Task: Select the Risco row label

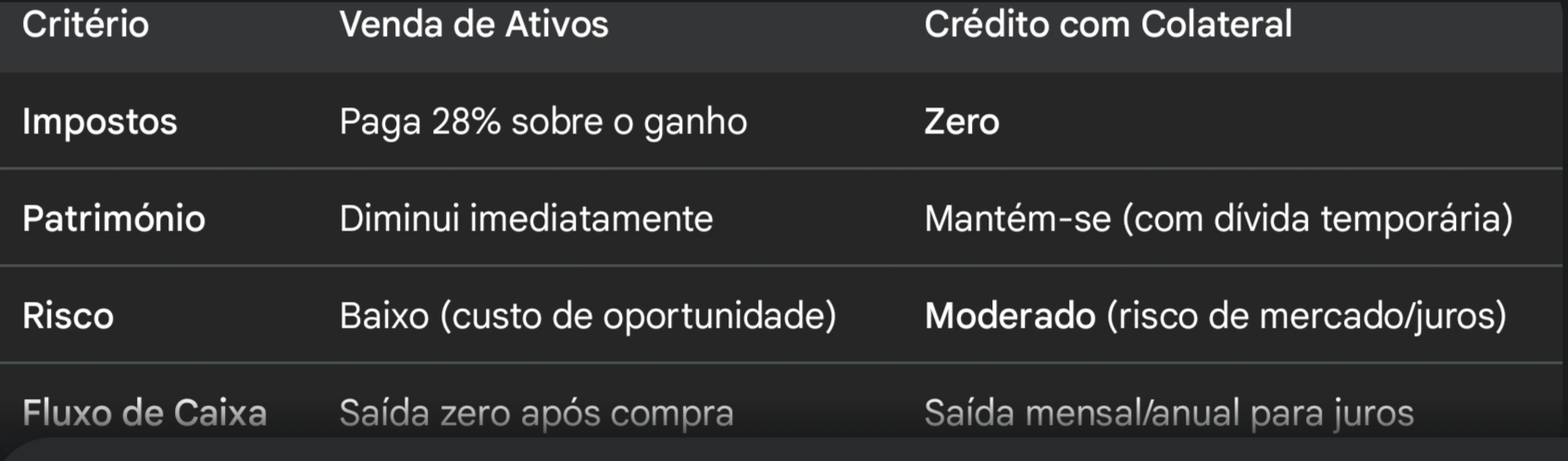Action: (x=68, y=317)
